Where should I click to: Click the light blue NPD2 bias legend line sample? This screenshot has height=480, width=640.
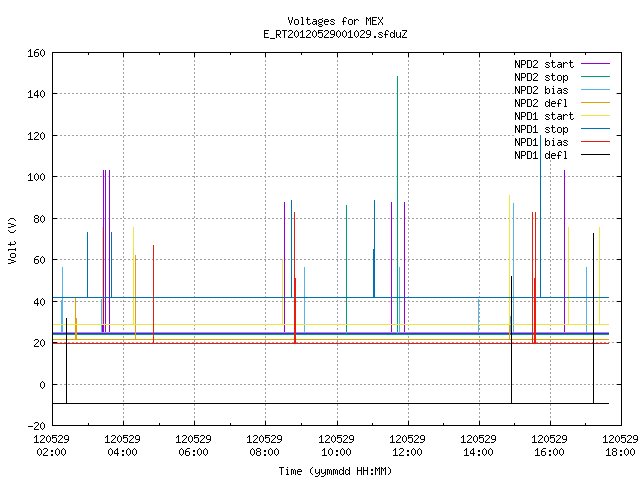[595, 90]
